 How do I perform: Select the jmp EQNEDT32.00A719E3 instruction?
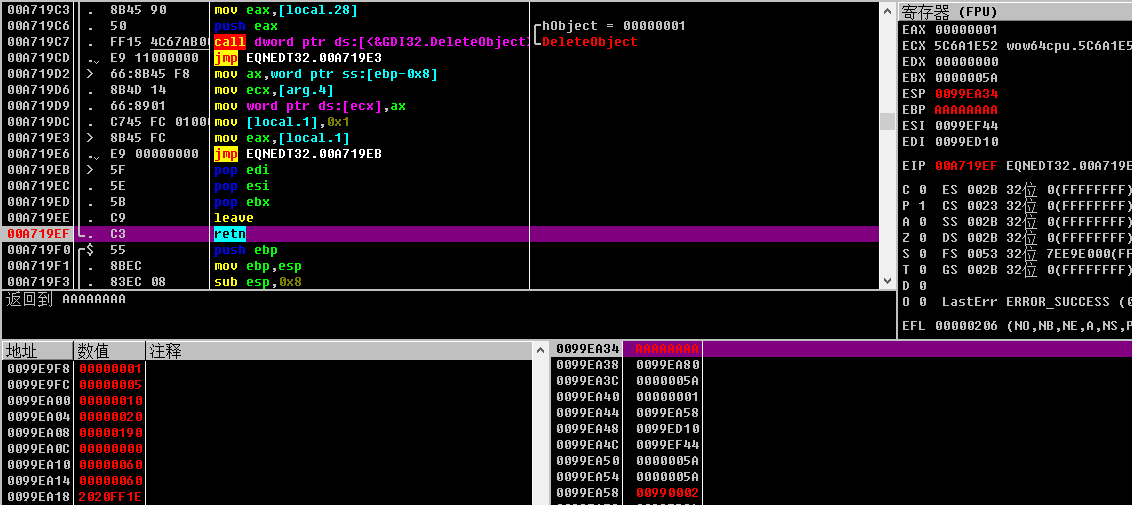(x=298, y=58)
